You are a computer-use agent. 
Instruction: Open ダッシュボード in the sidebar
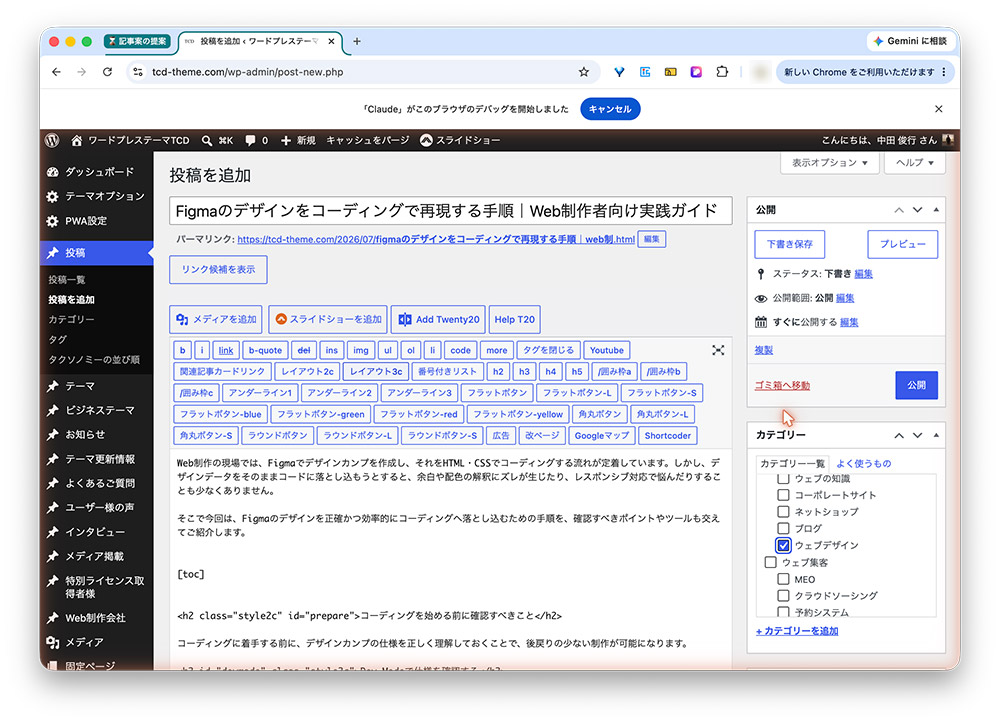tap(99, 172)
